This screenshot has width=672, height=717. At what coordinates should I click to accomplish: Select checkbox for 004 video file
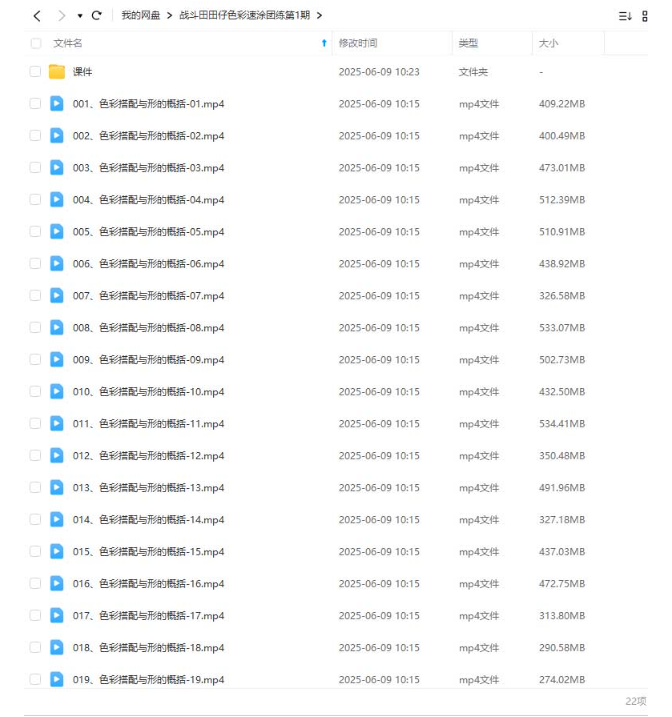(35, 199)
